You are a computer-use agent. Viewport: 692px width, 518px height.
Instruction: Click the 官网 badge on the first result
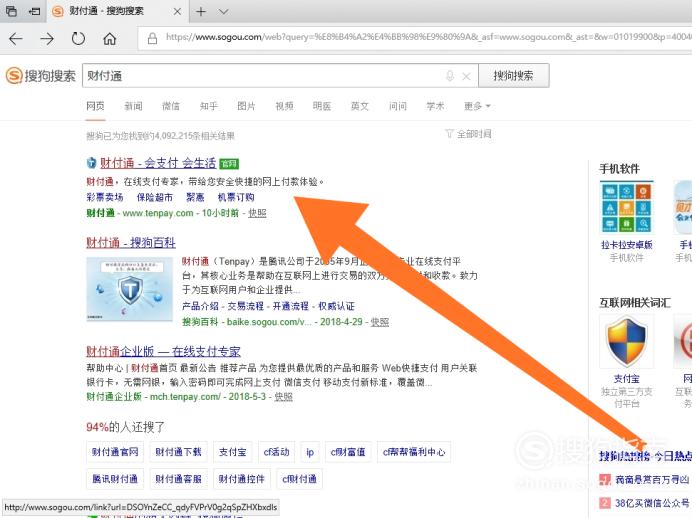coord(229,164)
